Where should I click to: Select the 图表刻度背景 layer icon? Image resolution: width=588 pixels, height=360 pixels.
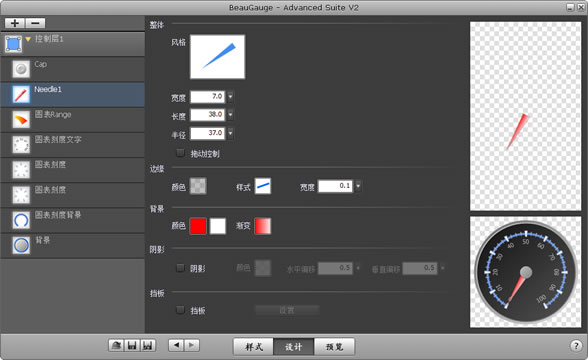point(21,220)
